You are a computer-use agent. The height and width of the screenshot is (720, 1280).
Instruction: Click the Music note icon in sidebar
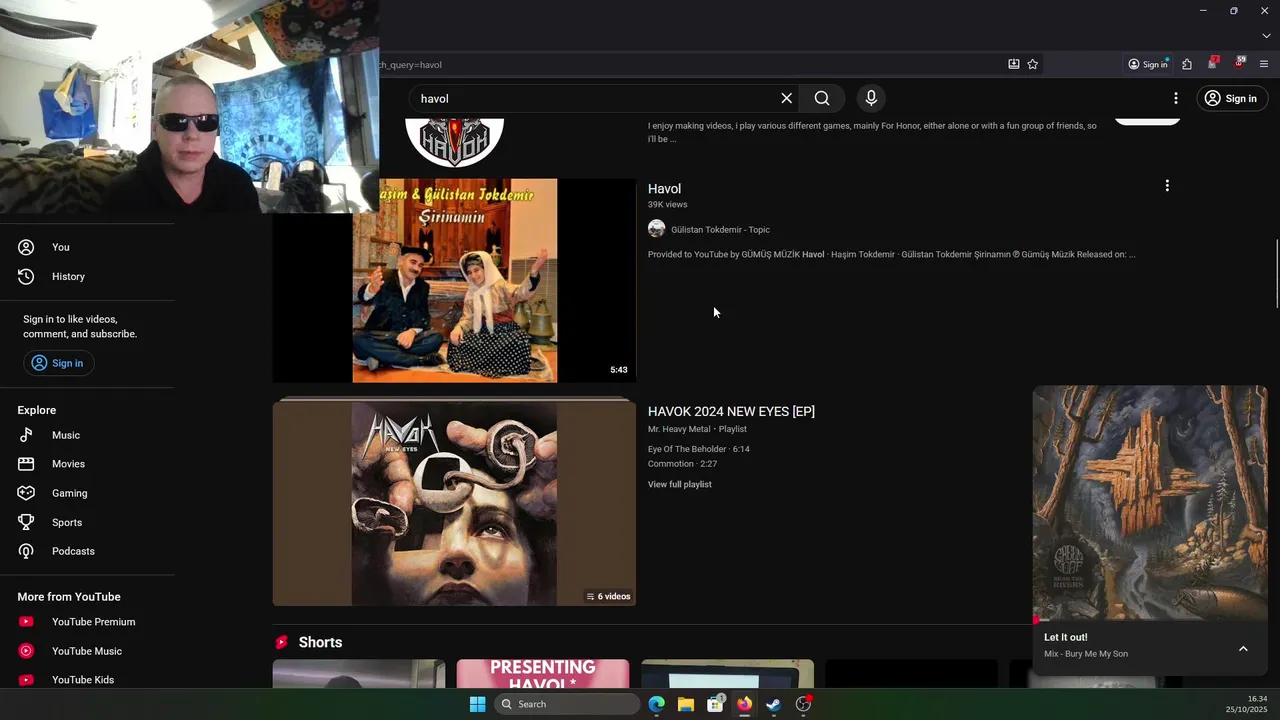pos(26,435)
